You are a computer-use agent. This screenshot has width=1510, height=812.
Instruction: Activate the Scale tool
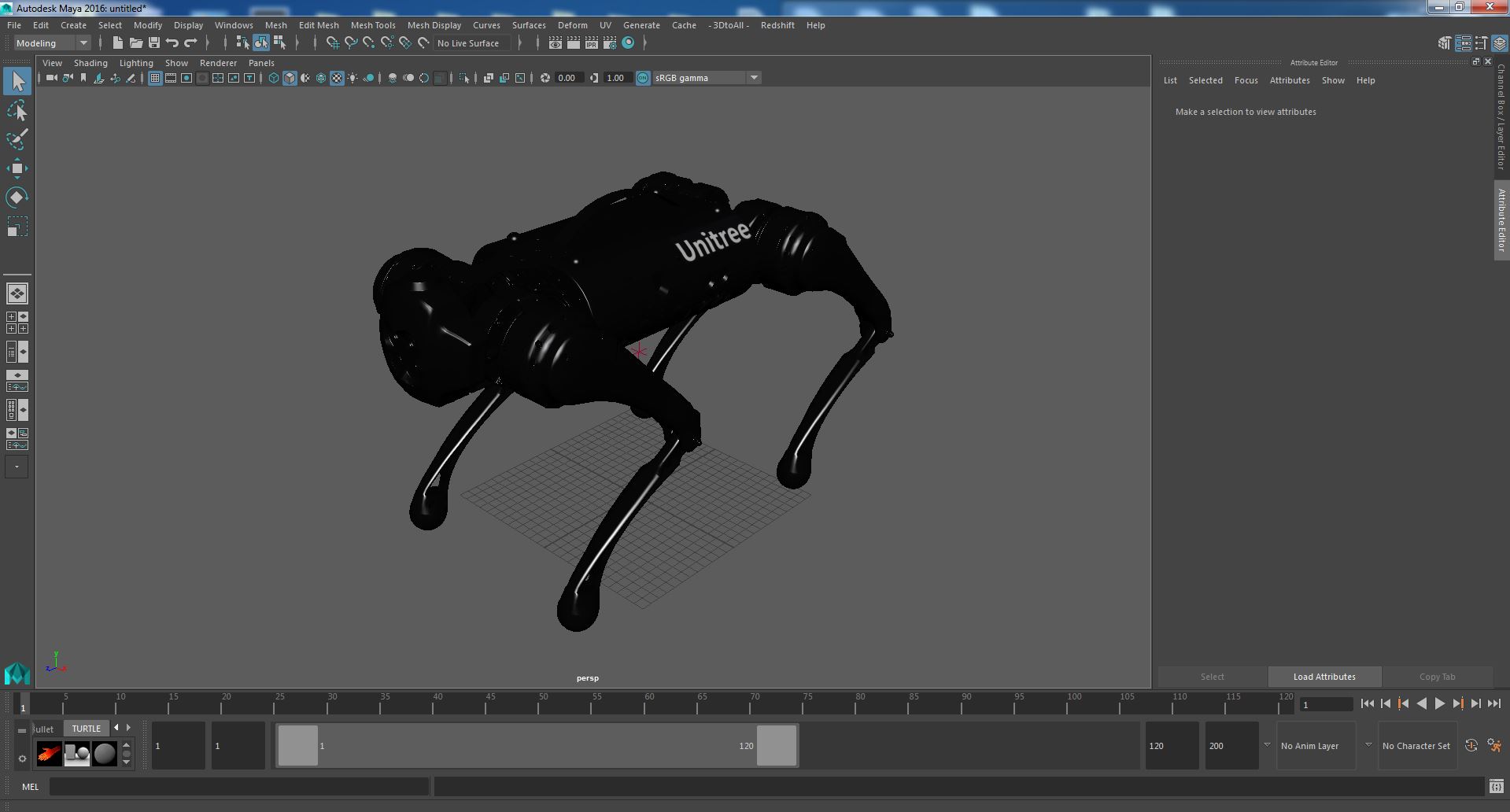[17, 227]
